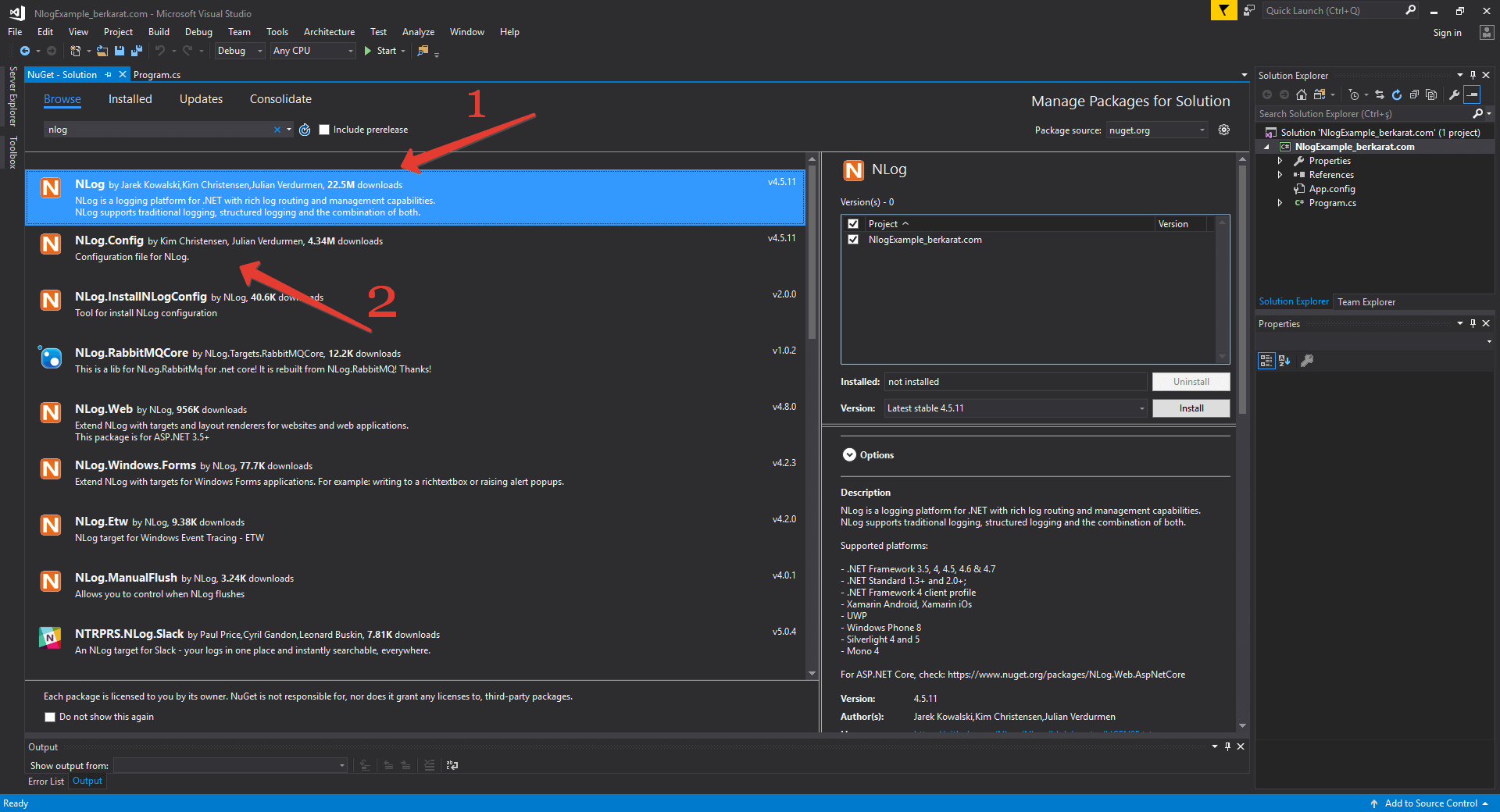This screenshot has height=812, width=1500.
Task: Click the Open File toolbar icon
Action: pyautogui.click(x=102, y=51)
